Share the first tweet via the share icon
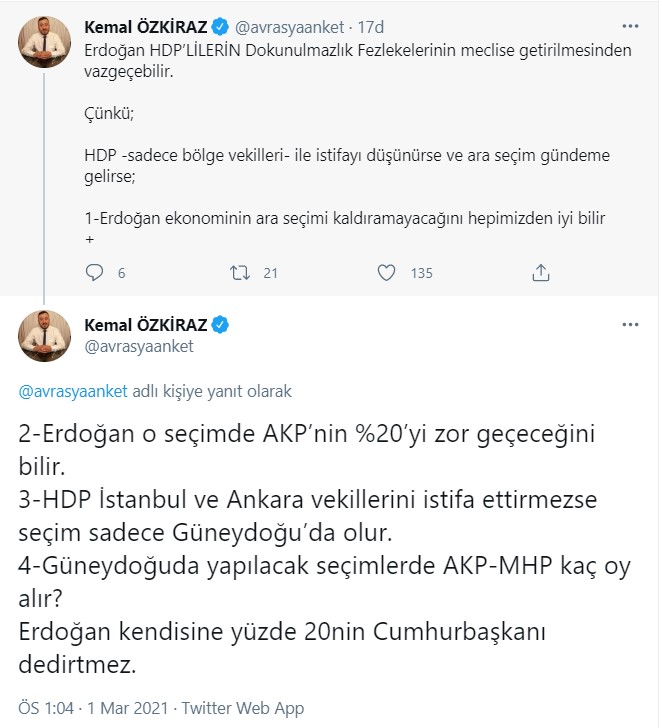 coord(540,272)
